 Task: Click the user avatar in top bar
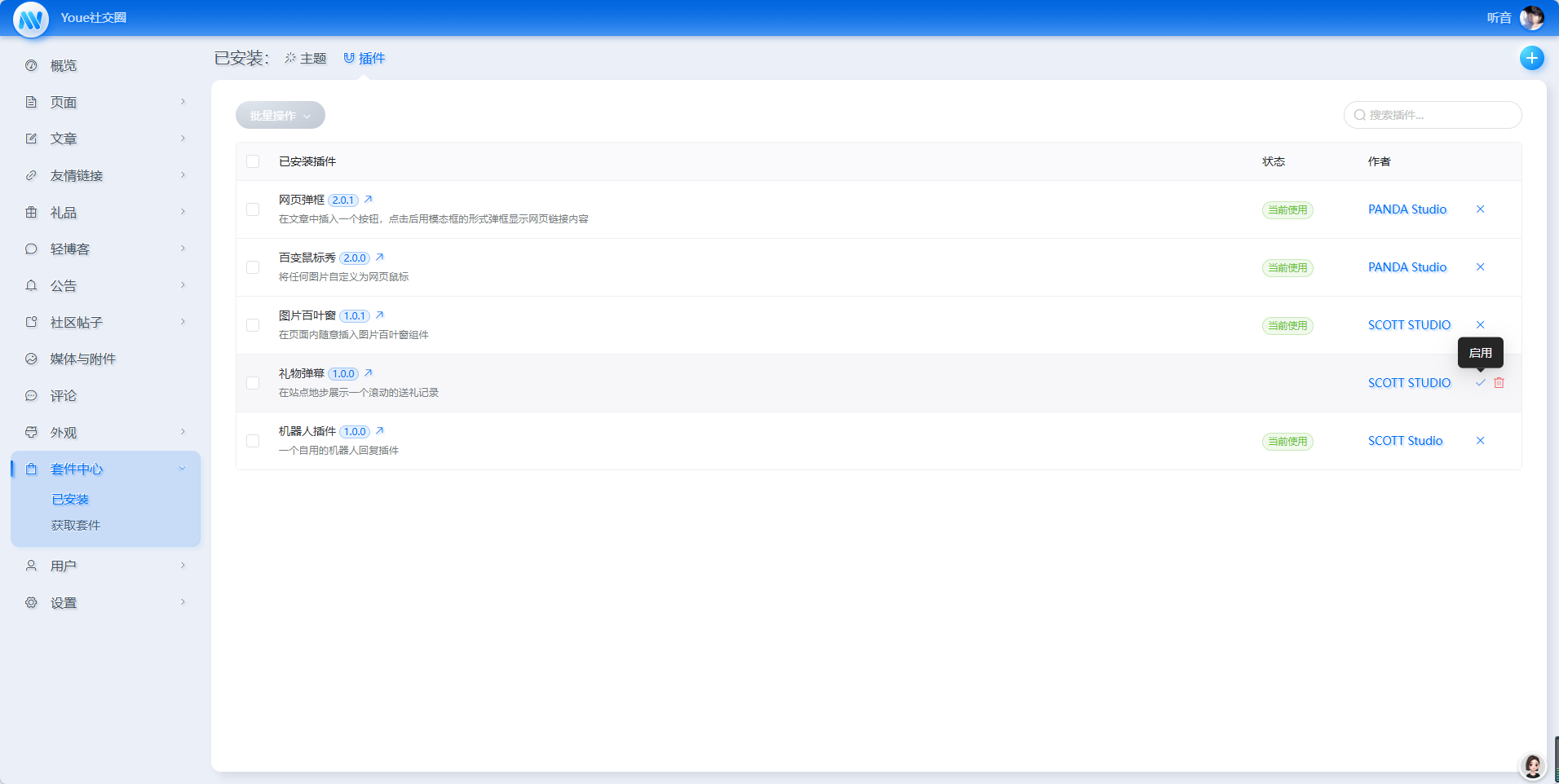click(x=1531, y=18)
